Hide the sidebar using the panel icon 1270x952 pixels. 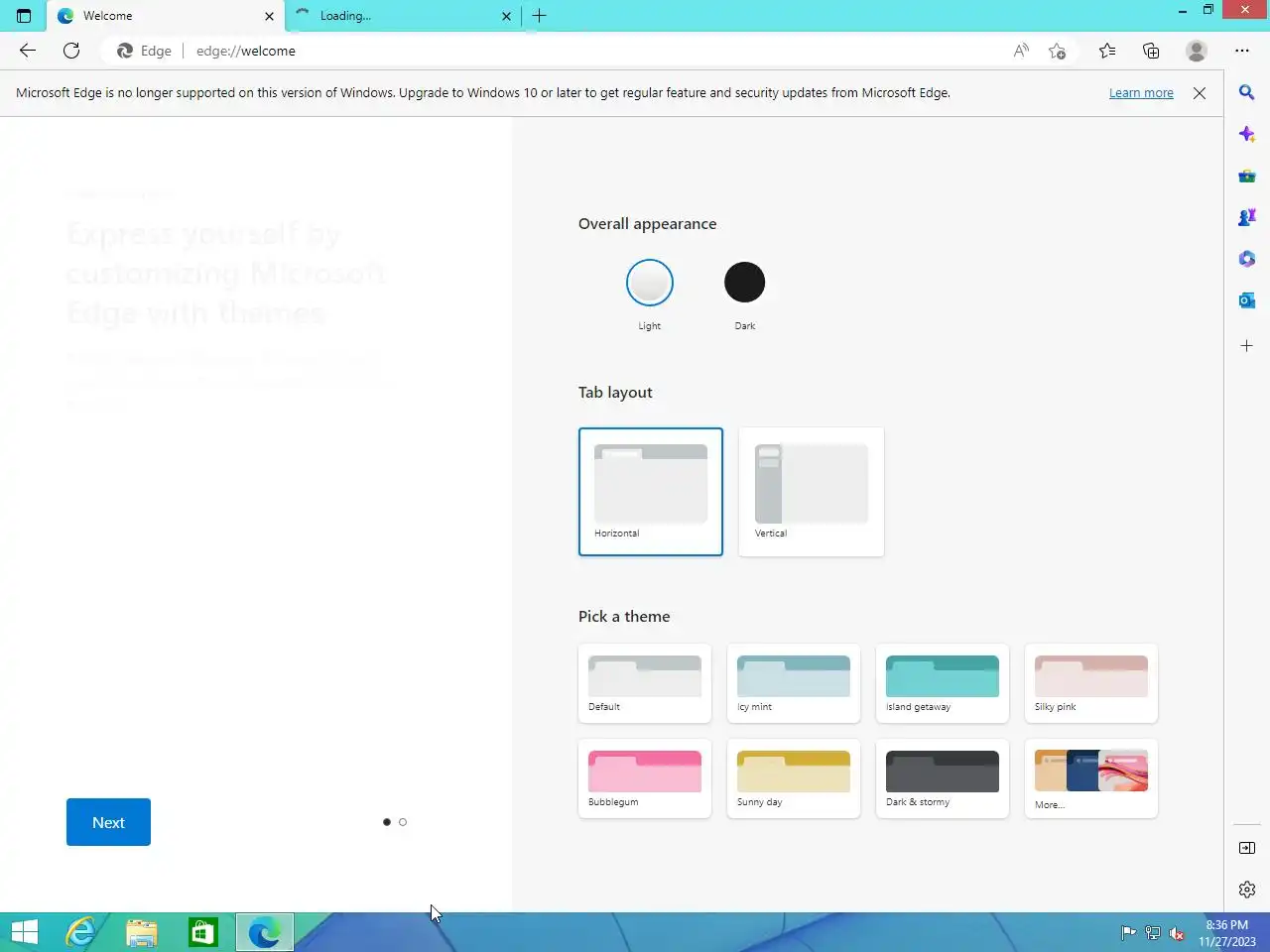(1247, 848)
